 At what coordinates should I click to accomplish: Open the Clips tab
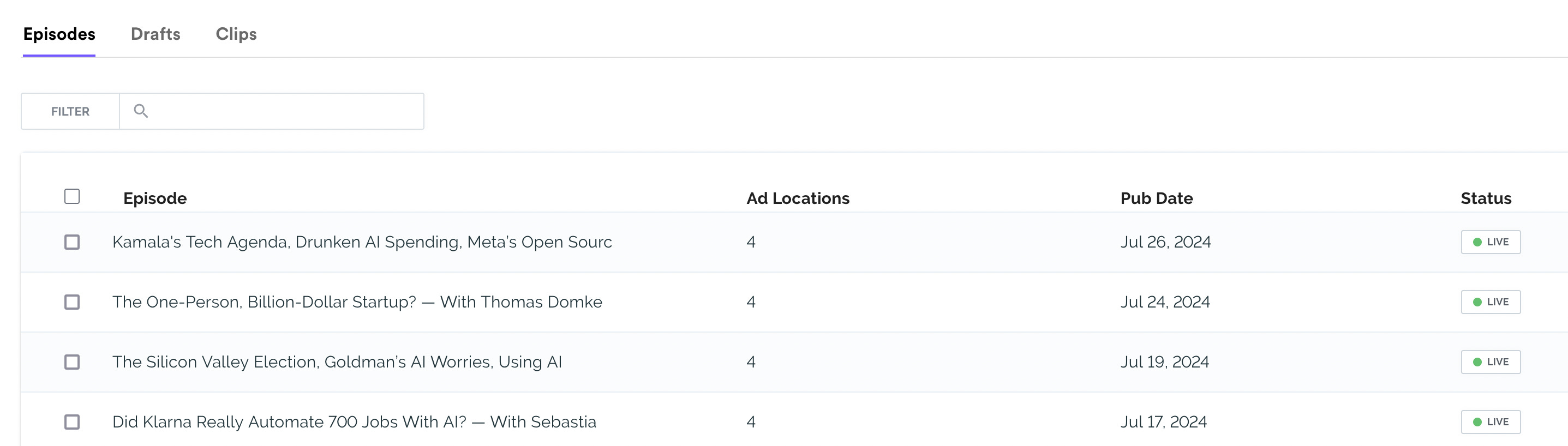point(236,34)
